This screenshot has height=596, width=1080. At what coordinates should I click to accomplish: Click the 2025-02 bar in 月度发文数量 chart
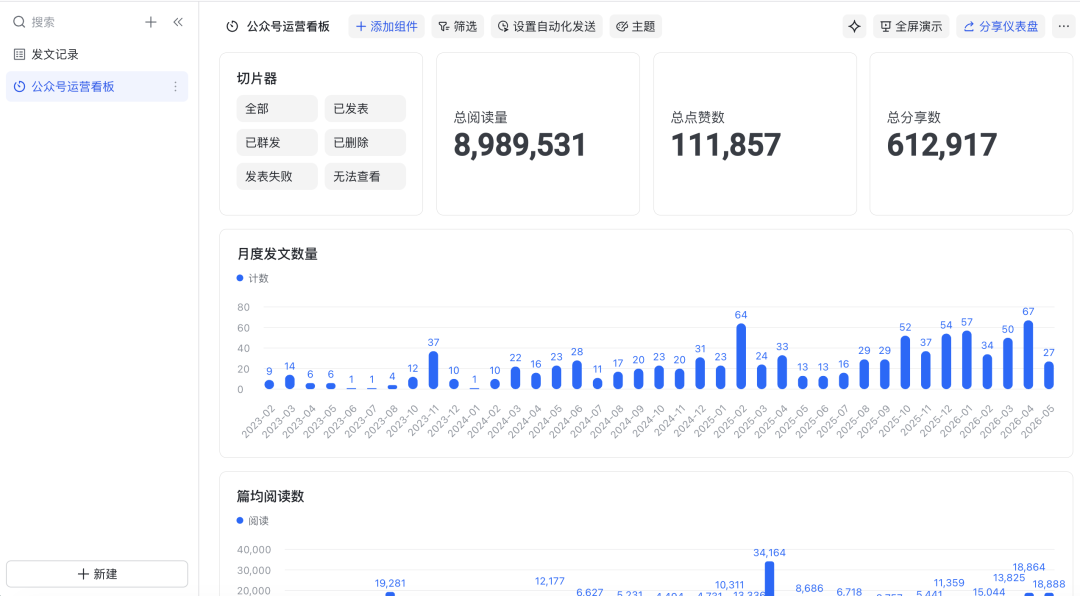(x=741, y=357)
